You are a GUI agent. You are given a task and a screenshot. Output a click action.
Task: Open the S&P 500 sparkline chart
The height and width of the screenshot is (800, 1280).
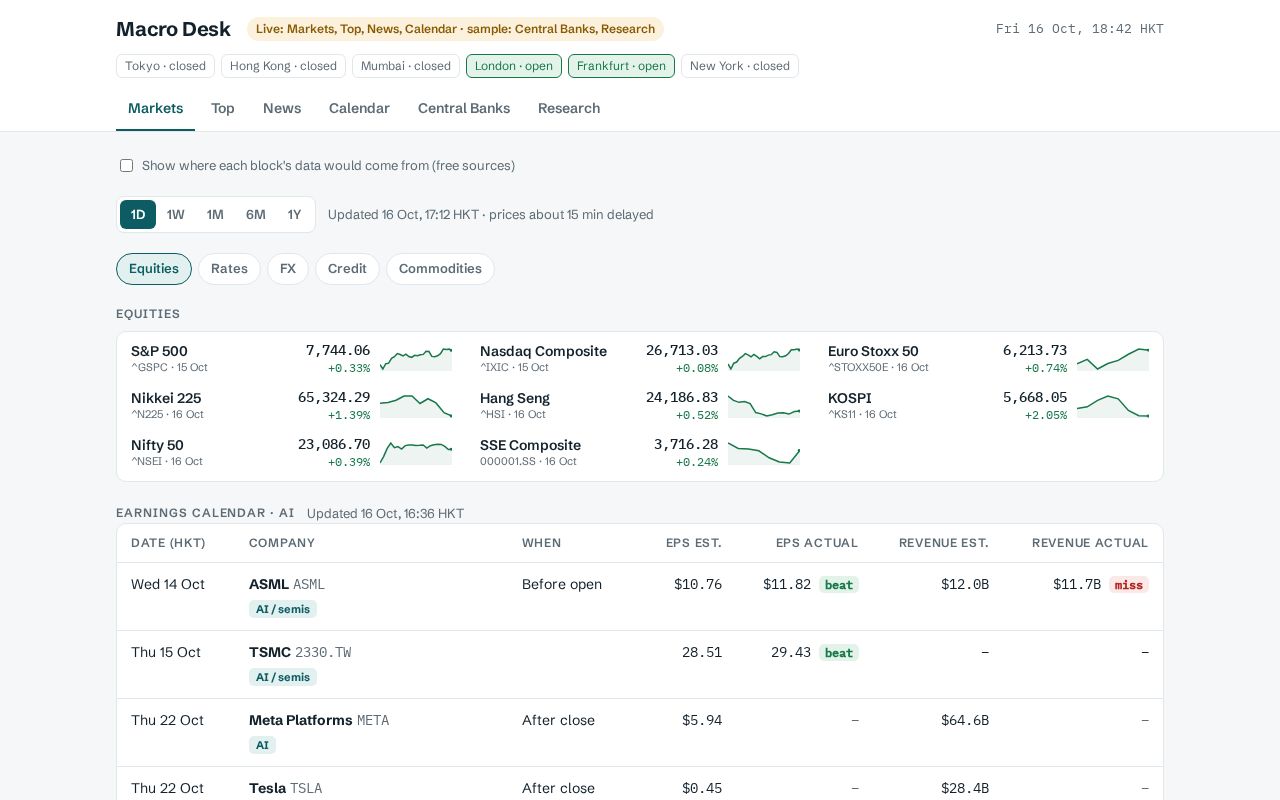416,359
